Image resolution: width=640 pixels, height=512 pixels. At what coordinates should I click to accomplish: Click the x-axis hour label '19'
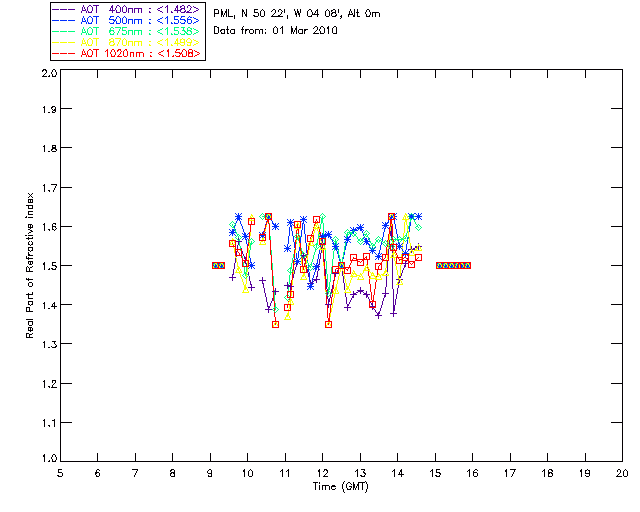(x=585, y=473)
